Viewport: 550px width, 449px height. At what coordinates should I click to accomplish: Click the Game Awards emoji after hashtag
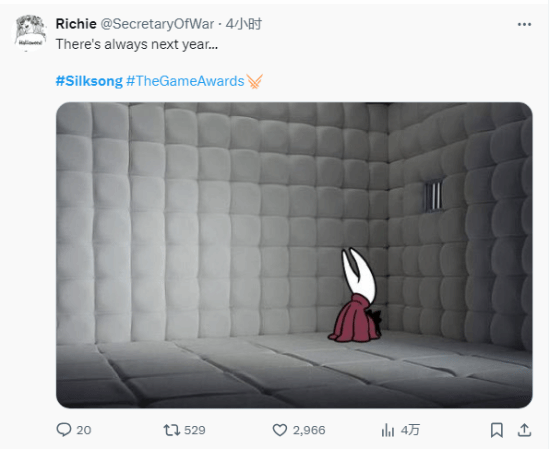click(255, 81)
